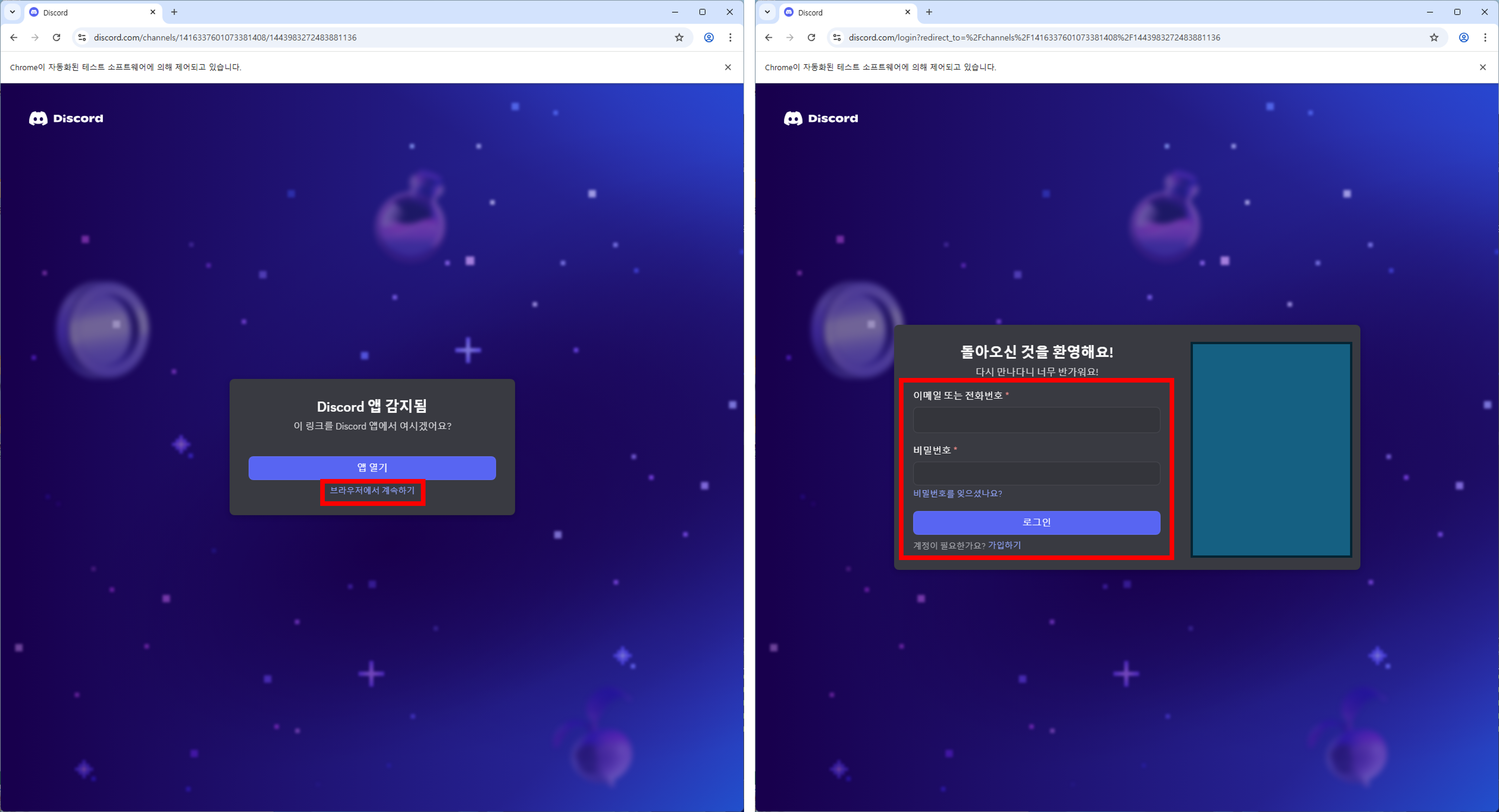This screenshot has width=1499, height=812.
Task: Click the Discord logo in left window
Action: pos(66,118)
